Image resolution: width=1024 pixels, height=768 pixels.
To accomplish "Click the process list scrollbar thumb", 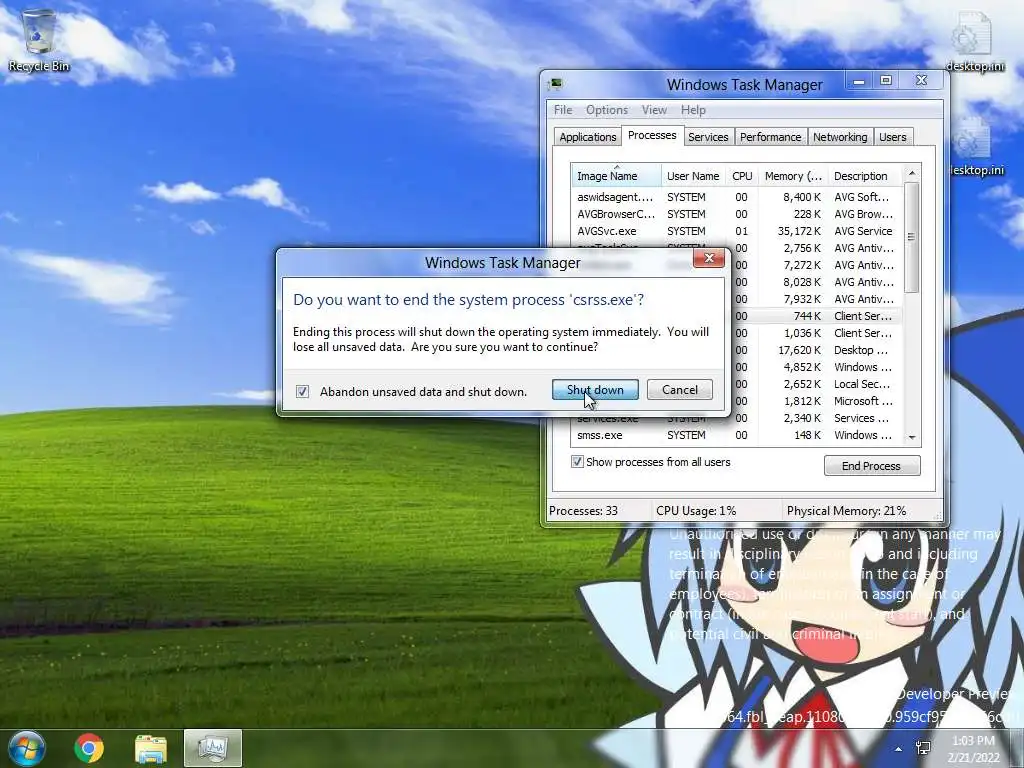I will tap(912, 237).
